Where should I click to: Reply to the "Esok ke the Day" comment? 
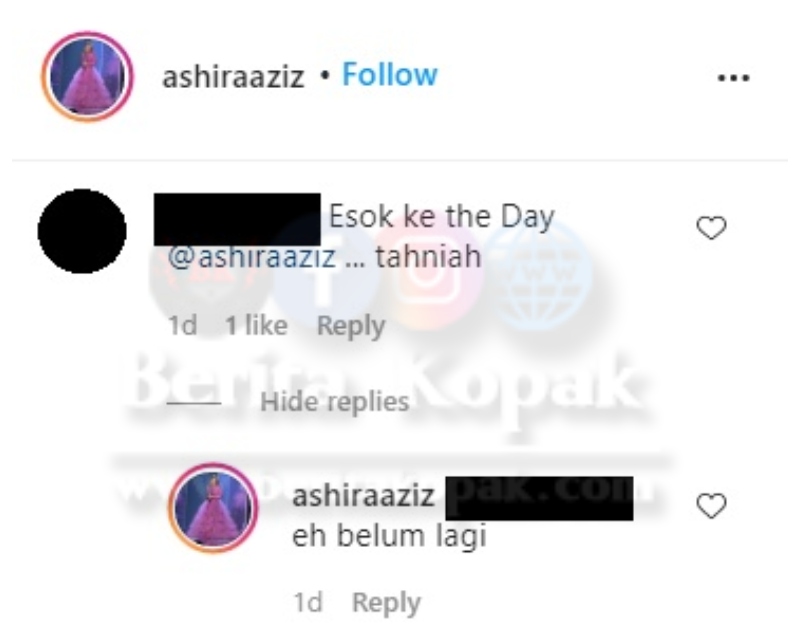point(351,327)
